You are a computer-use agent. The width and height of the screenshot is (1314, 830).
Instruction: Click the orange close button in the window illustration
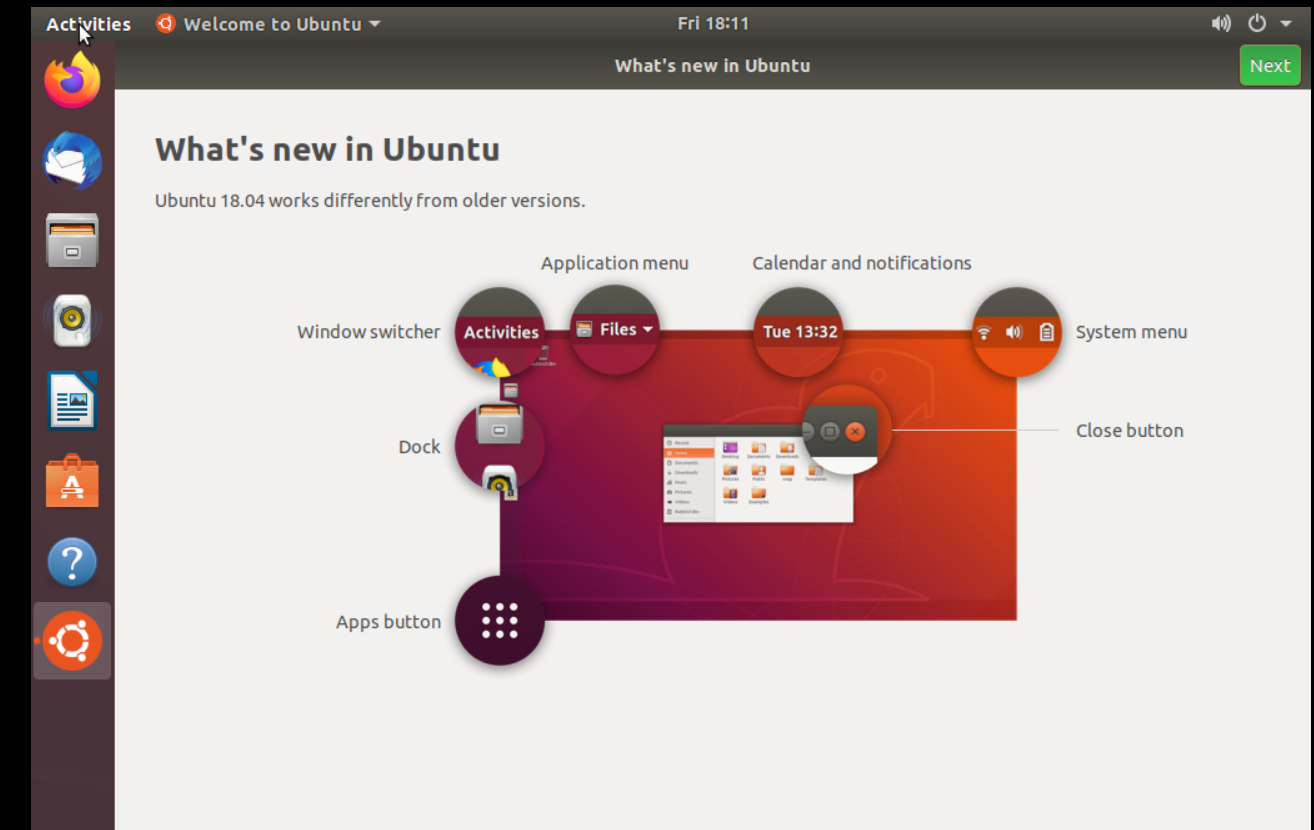click(x=854, y=431)
